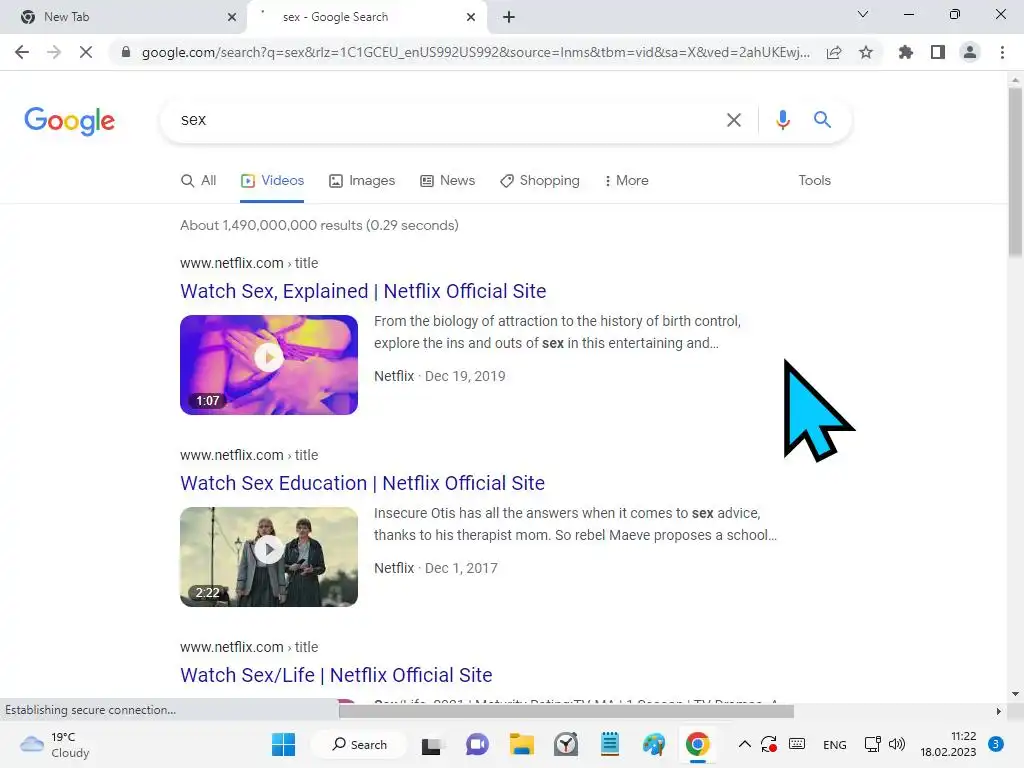Start voice search with microphone

click(x=782, y=120)
